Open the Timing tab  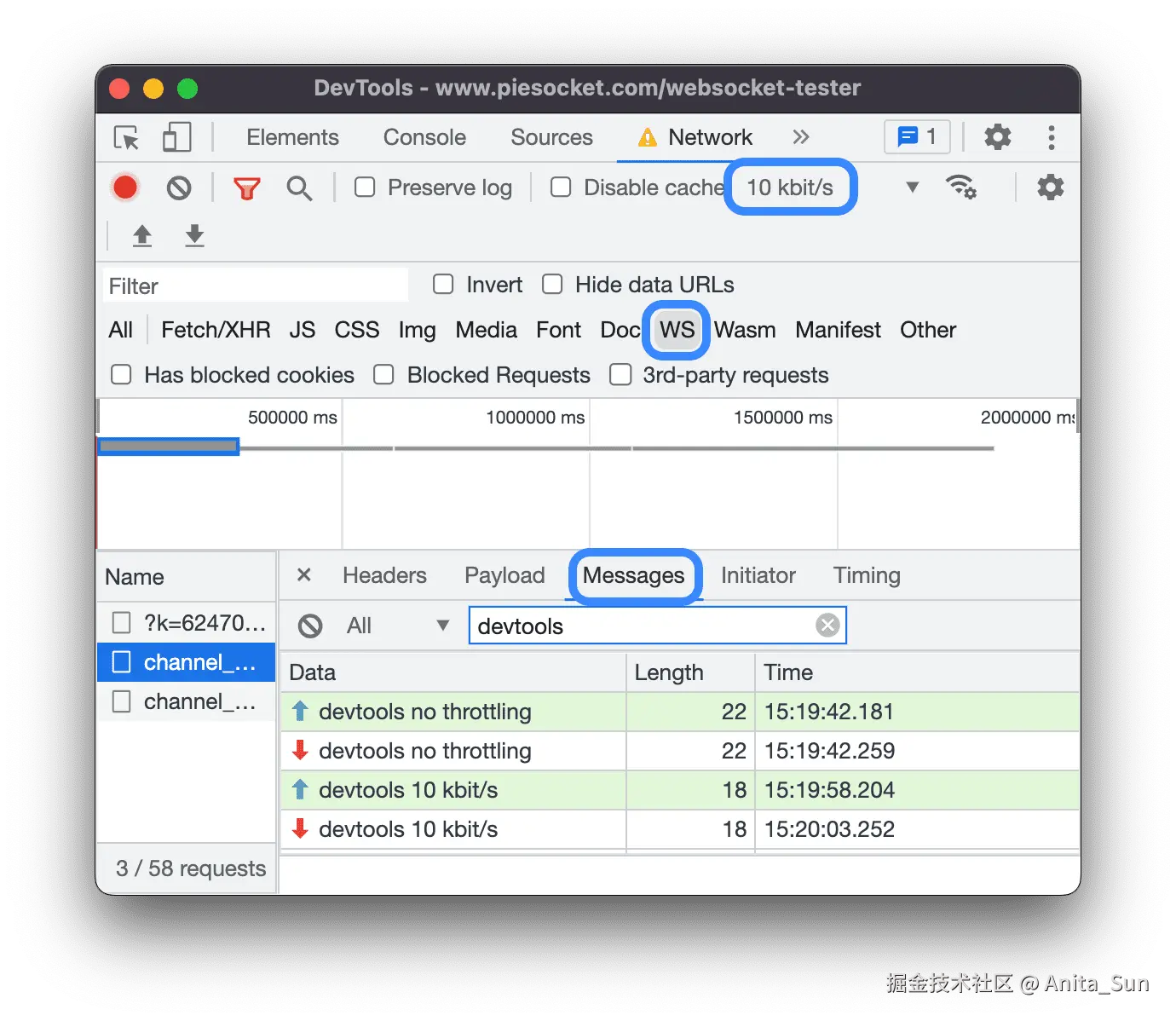(x=867, y=575)
